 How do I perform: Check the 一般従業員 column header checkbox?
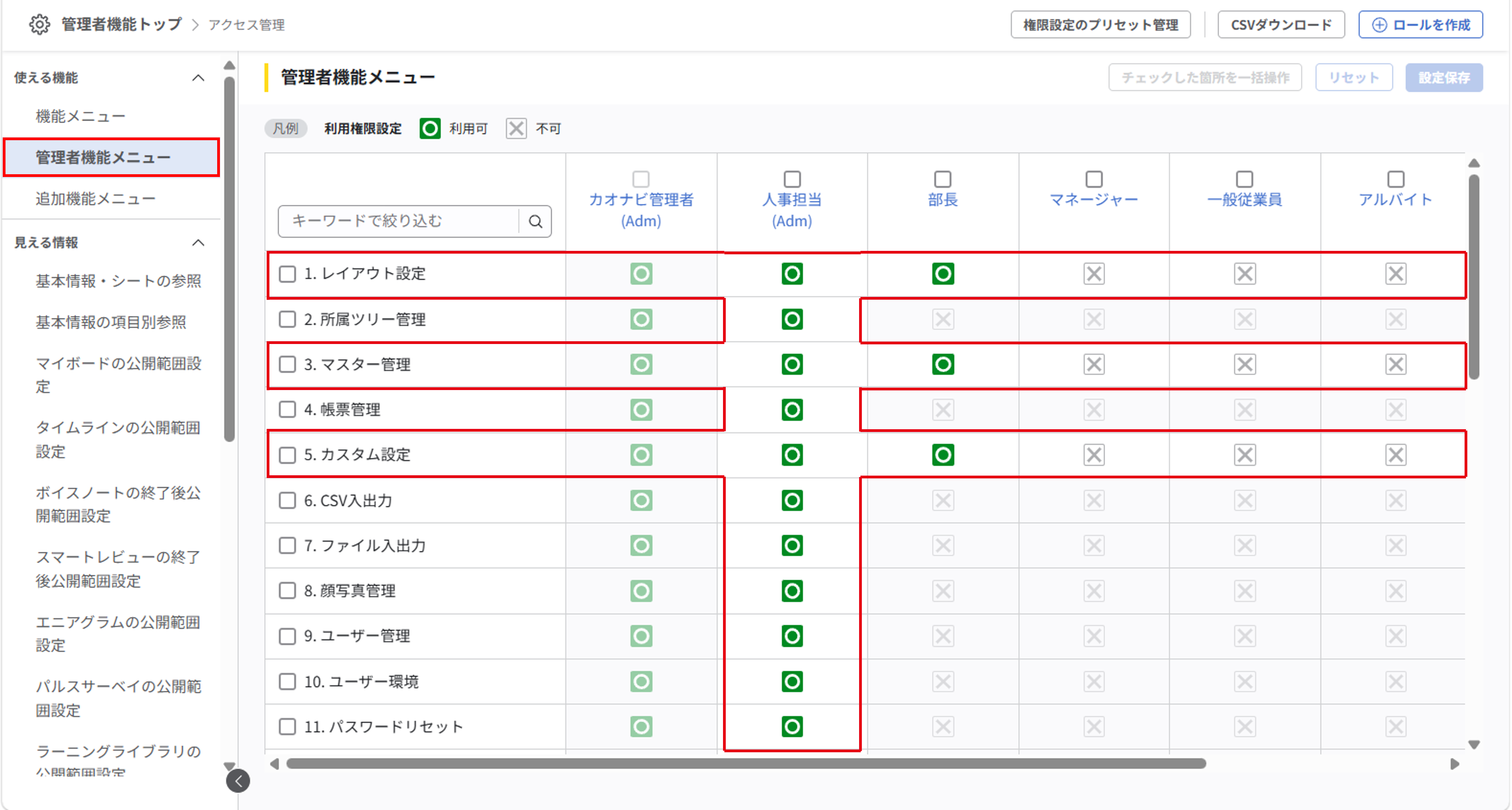click(1244, 179)
